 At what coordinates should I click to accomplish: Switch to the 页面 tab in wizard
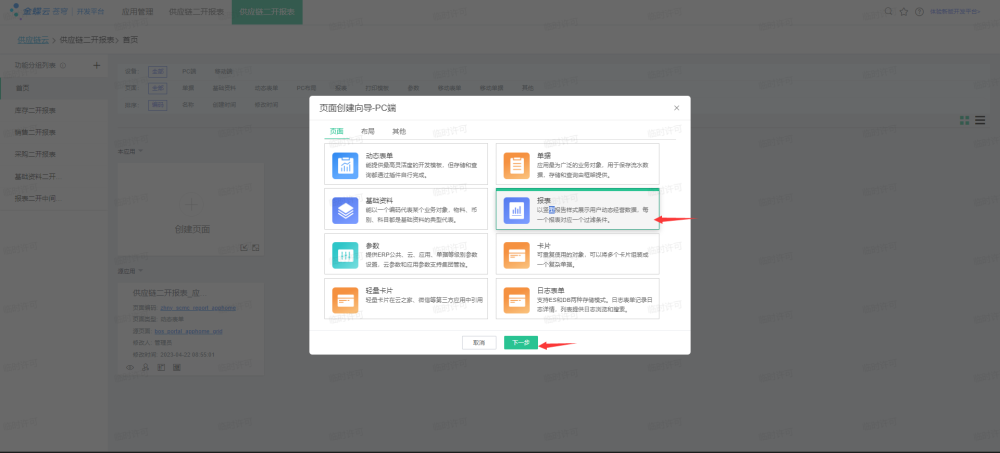pos(336,131)
